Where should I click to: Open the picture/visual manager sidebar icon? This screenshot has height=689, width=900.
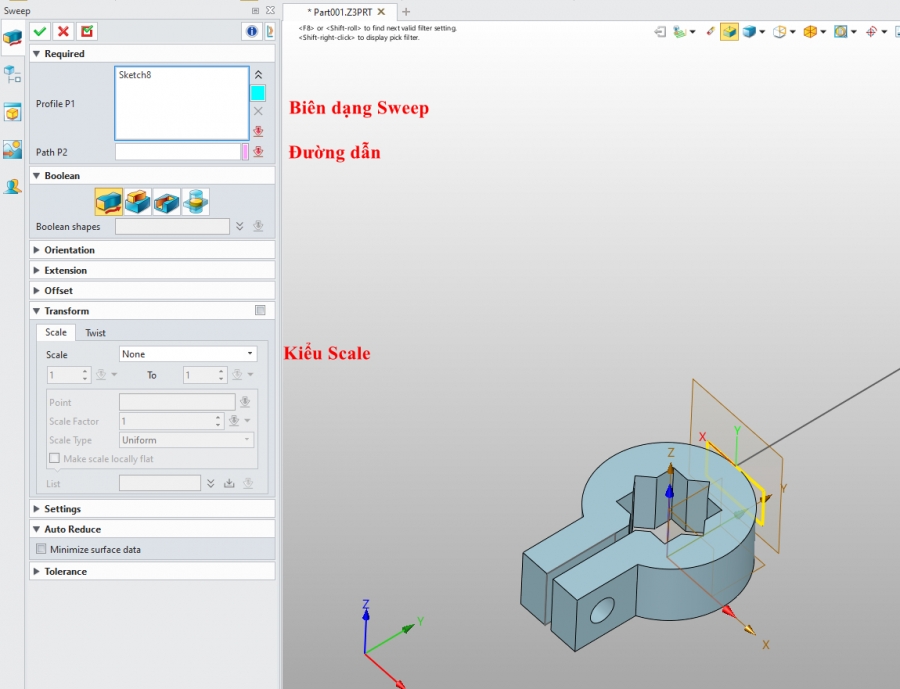coord(12,149)
